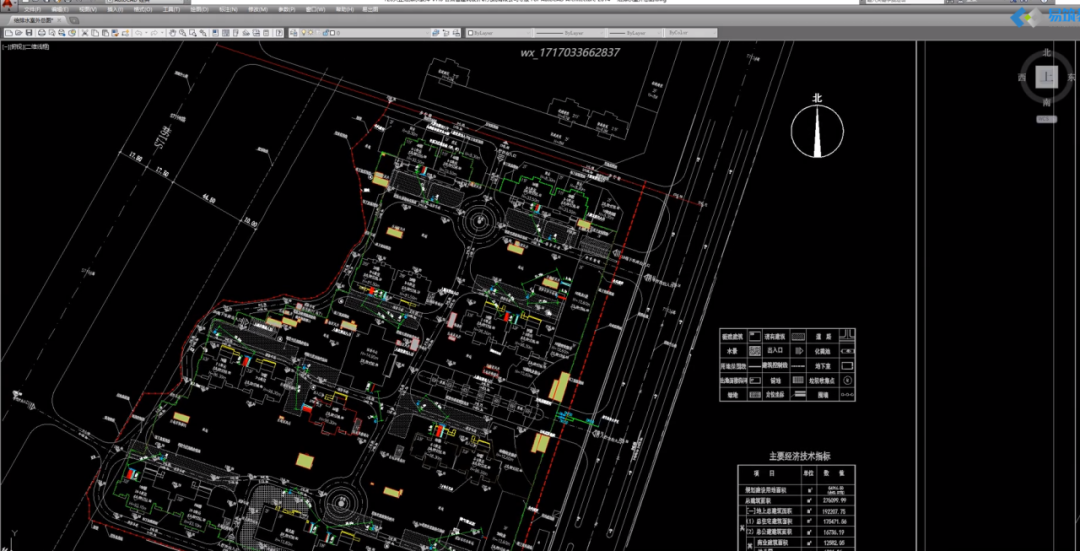Viewport: 1080px width, 551px height.
Task: Open the WCS coordinate system dropdown
Action: point(1047,118)
